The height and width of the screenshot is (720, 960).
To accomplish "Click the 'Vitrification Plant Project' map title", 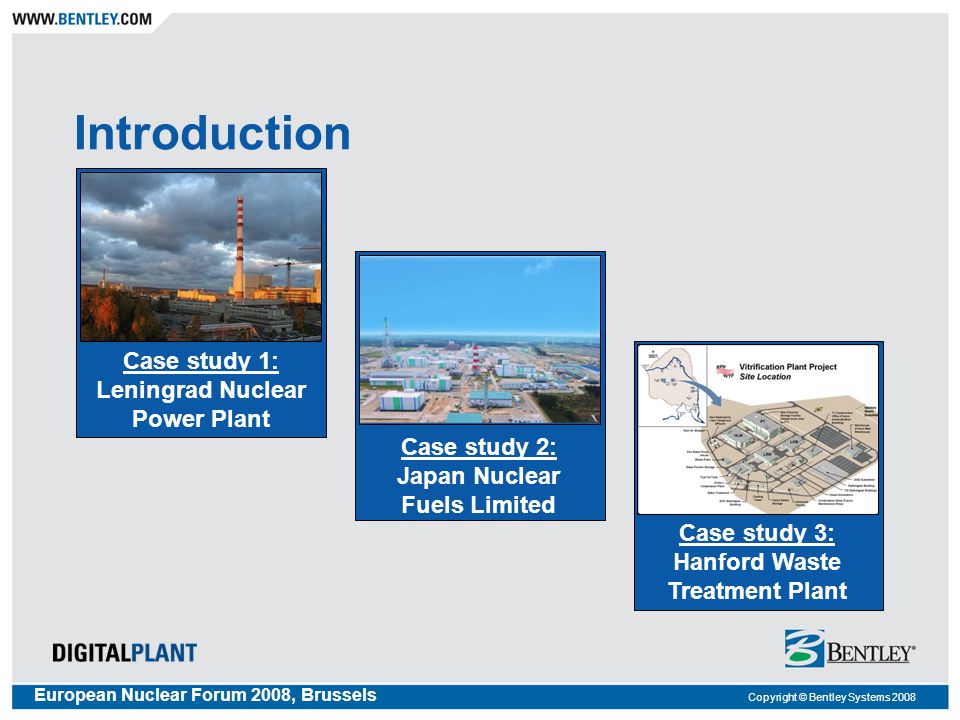I will click(788, 367).
